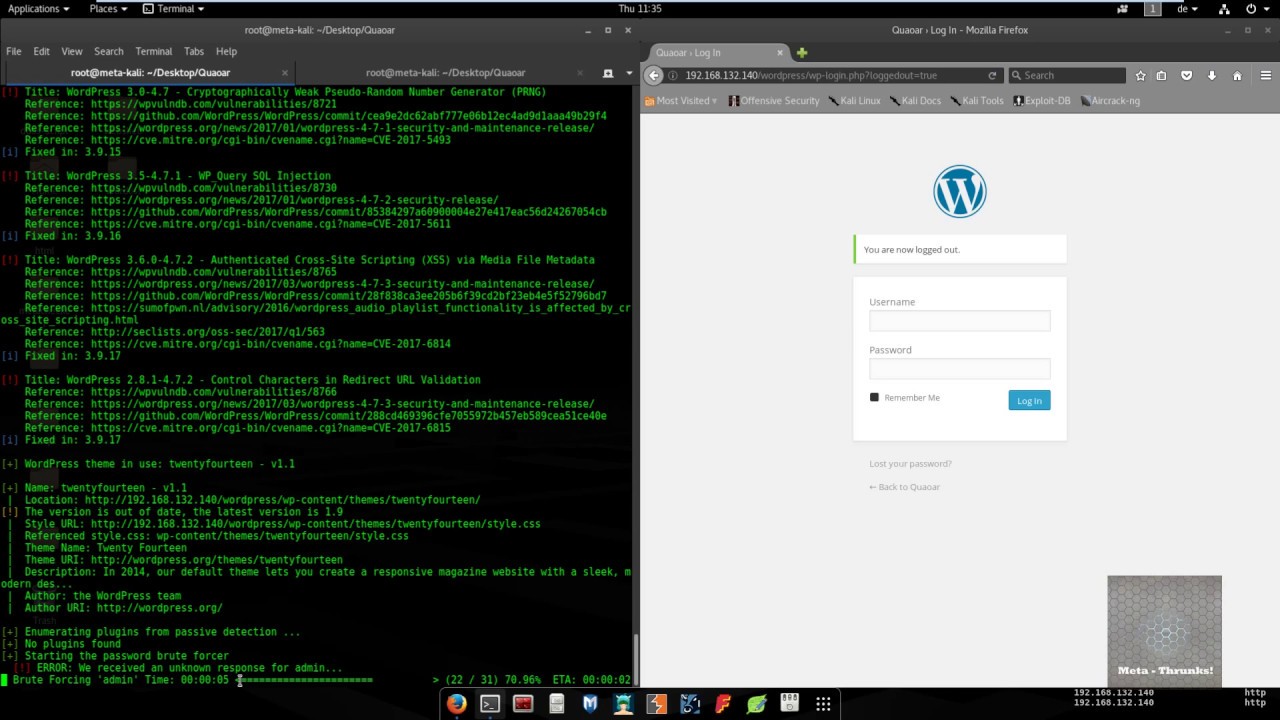Open the green Leafpad icon in dock
The width and height of the screenshot is (1280, 720).
click(756, 704)
